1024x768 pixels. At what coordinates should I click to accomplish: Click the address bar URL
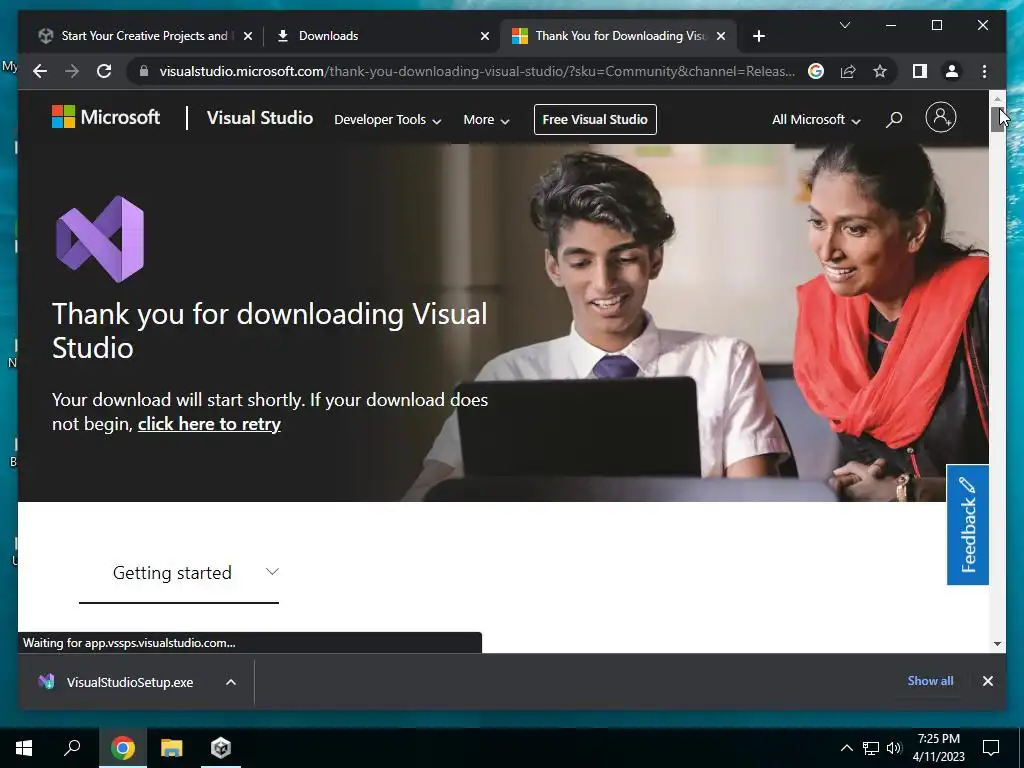pos(477,71)
